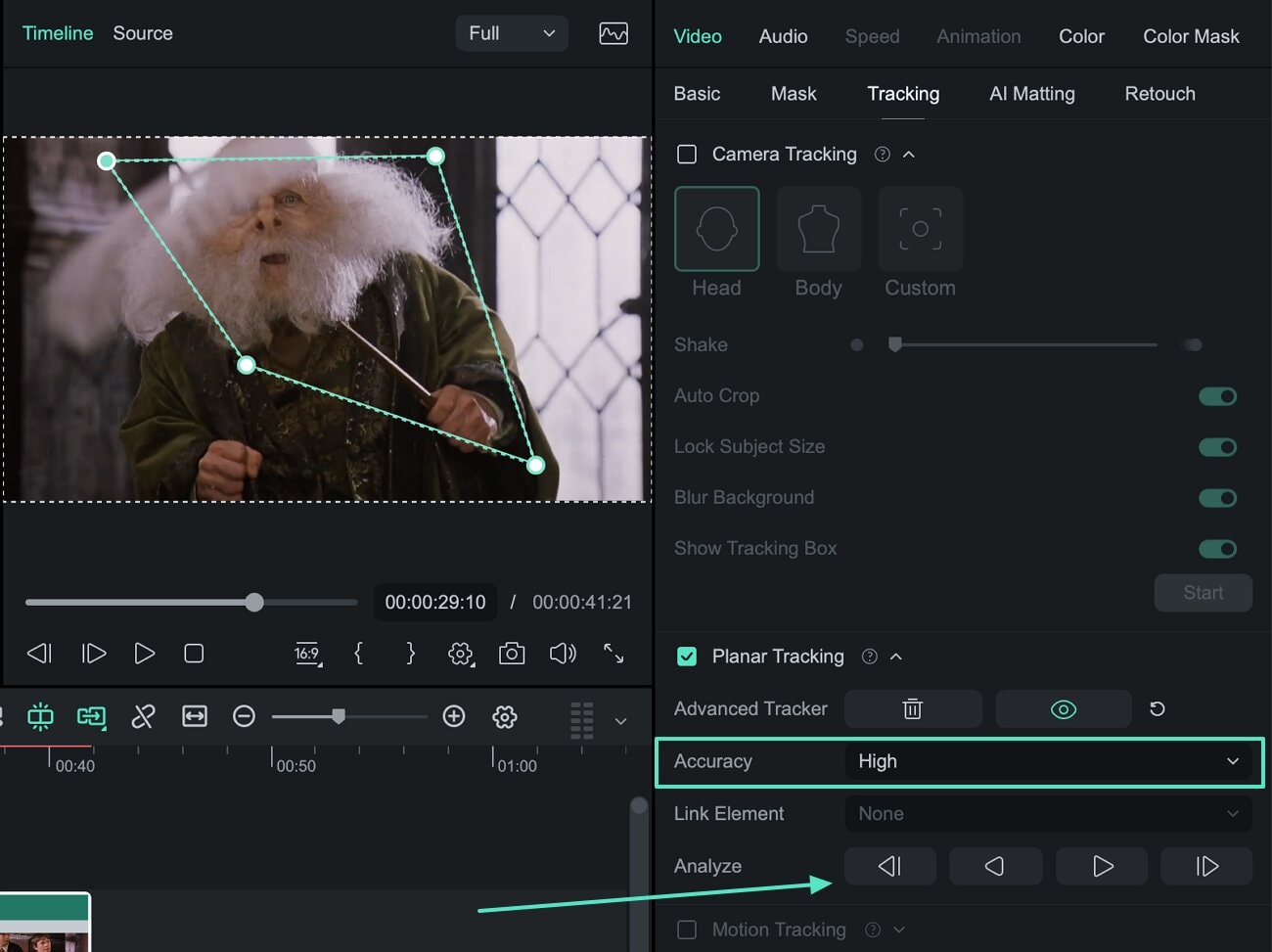
Task: Toggle the Lock Subject Size switch
Action: tap(1218, 447)
